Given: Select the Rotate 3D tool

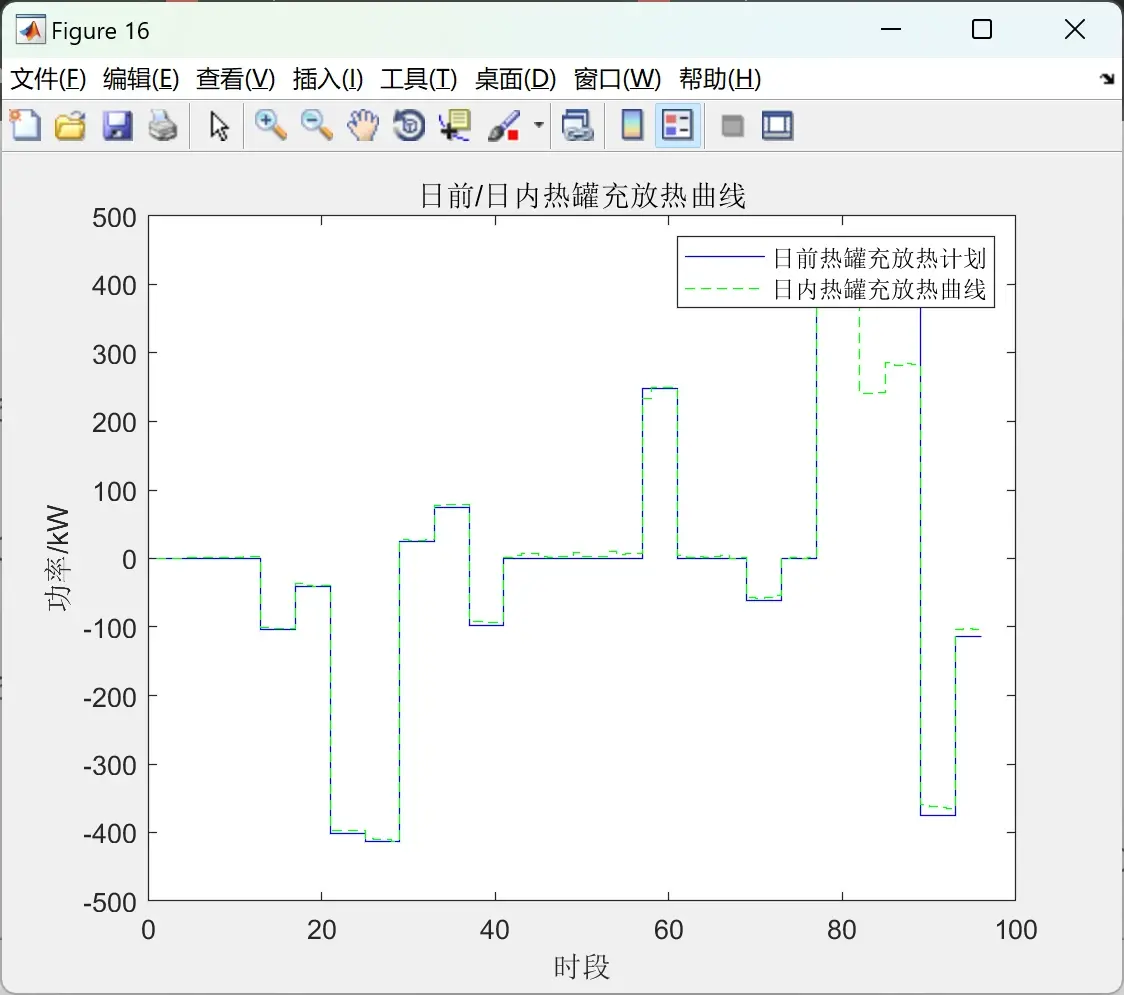Looking at the screenshot, I should click(409, 125).
